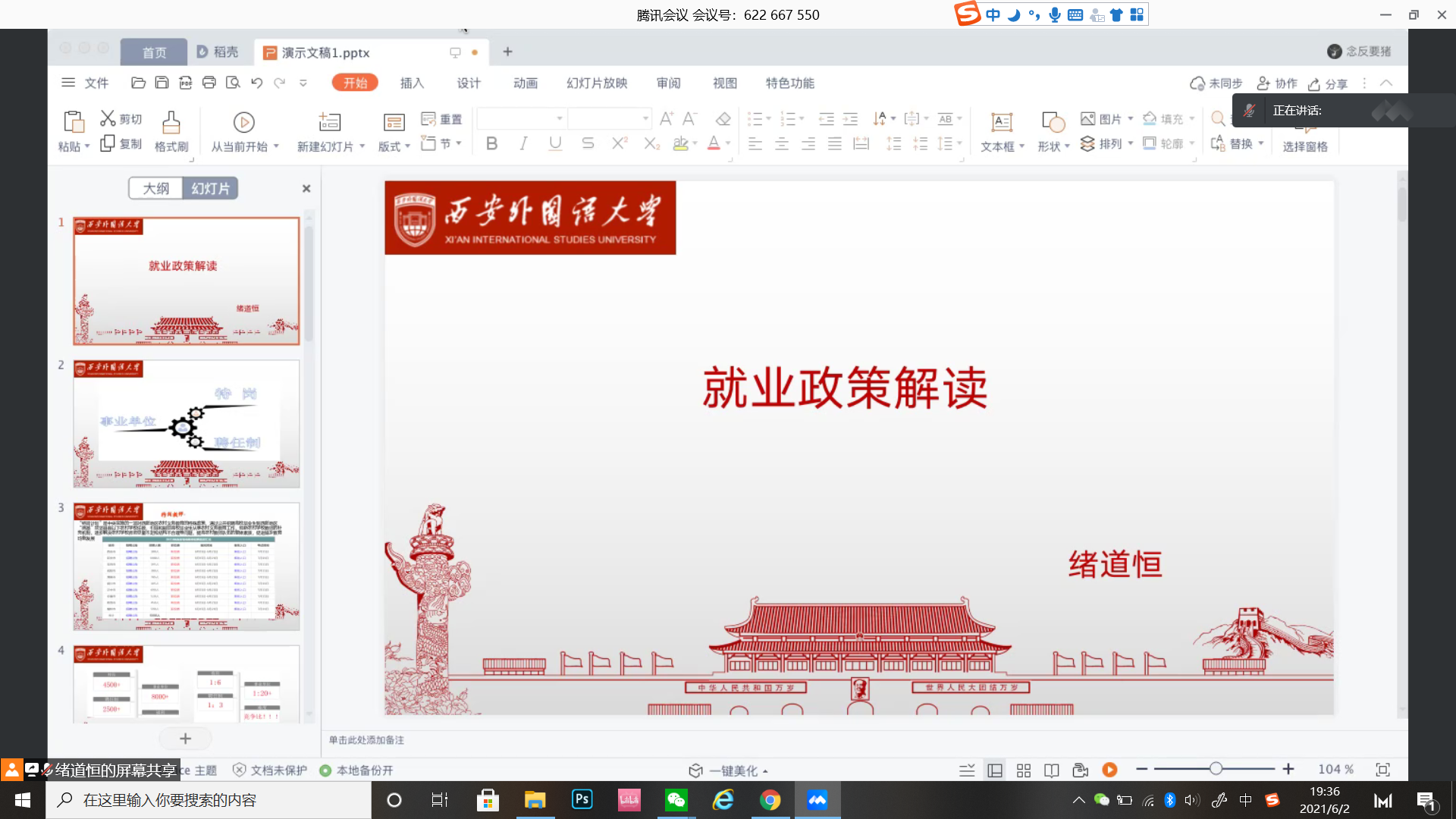1456x819 pixels.
Task: Expand the New Slide (新建幻灯片) dropdown
Action: click(x=362, y=146)
